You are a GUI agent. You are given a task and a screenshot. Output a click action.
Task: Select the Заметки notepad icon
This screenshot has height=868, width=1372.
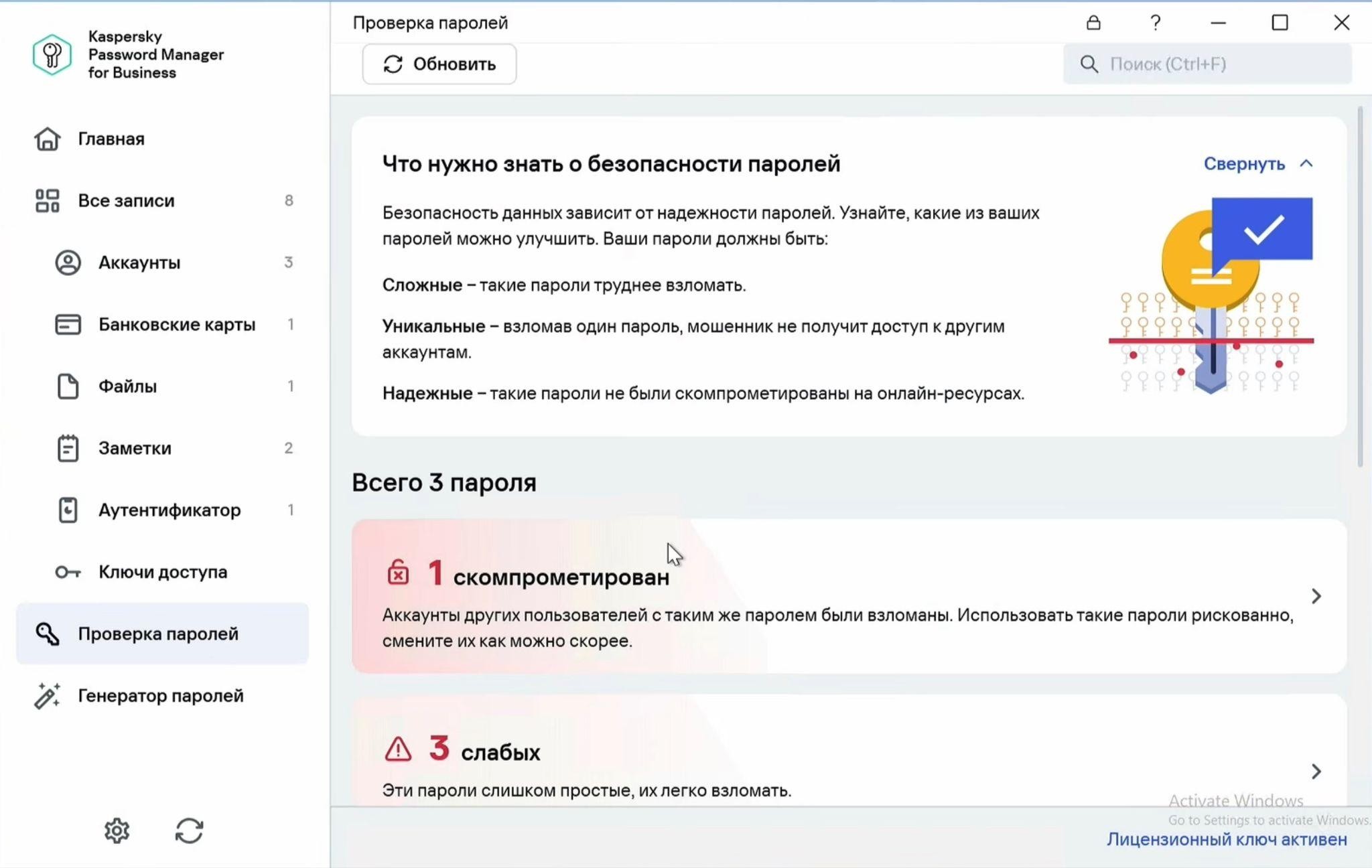click(x=68, y=448)
